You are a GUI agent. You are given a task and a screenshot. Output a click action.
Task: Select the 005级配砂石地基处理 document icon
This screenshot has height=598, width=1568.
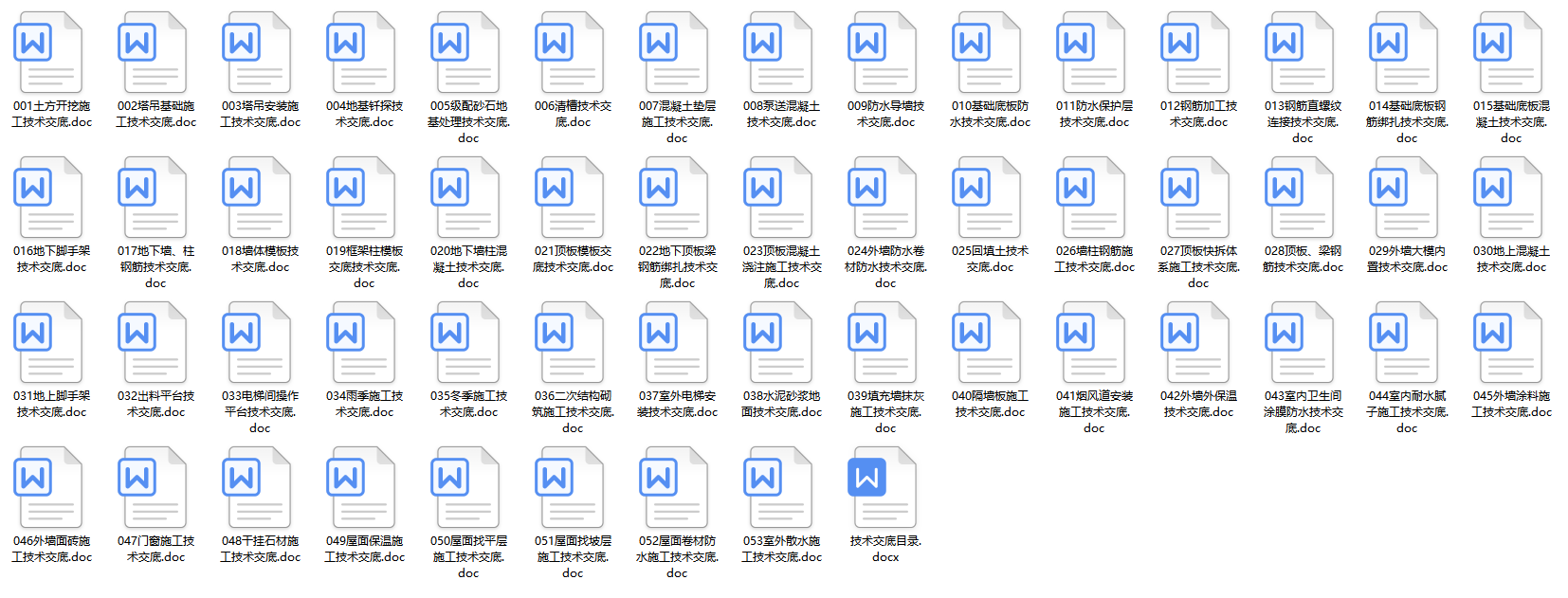465,52
